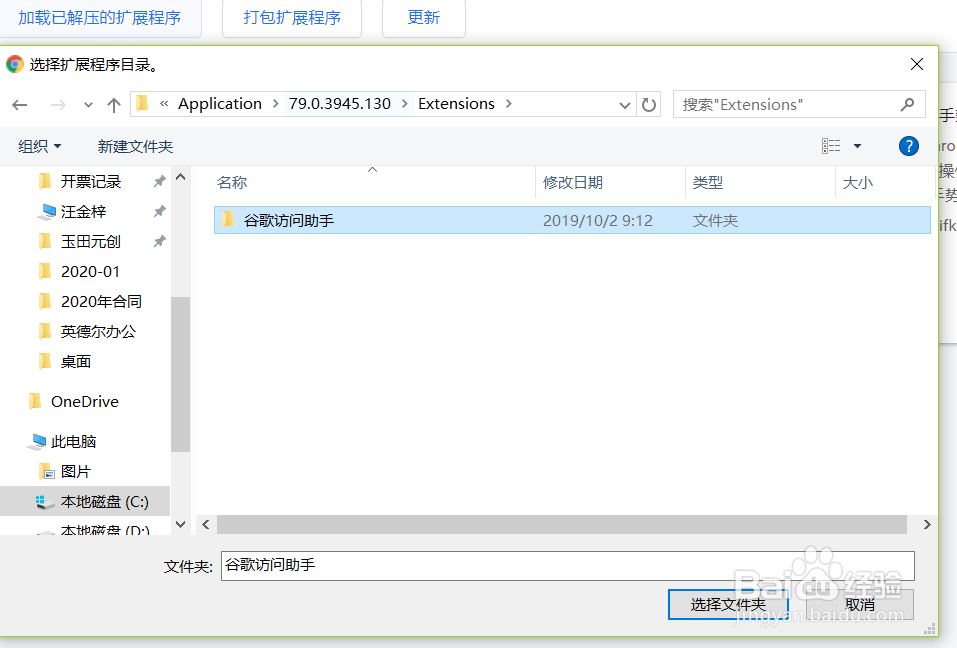Go up one folder level
Viewport: 957px width, 648px height.
(114, 104)
